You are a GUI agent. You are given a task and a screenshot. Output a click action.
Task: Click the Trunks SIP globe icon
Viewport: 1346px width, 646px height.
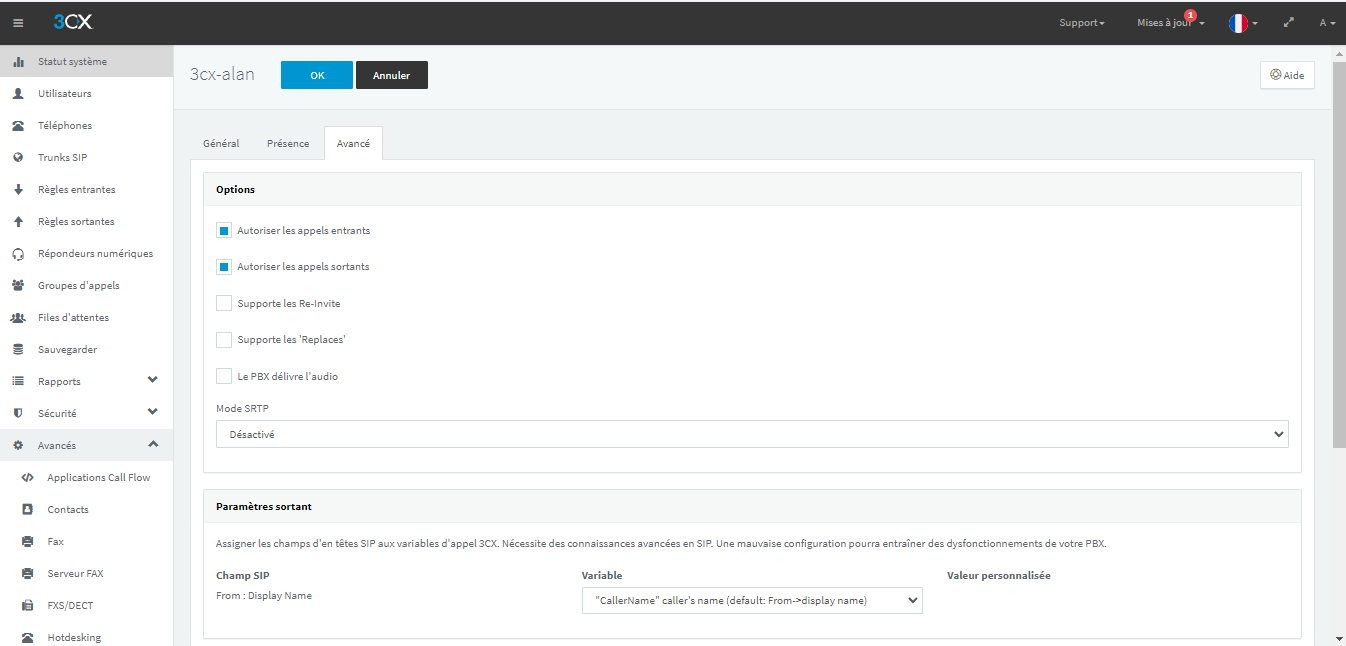click(18, 158)
